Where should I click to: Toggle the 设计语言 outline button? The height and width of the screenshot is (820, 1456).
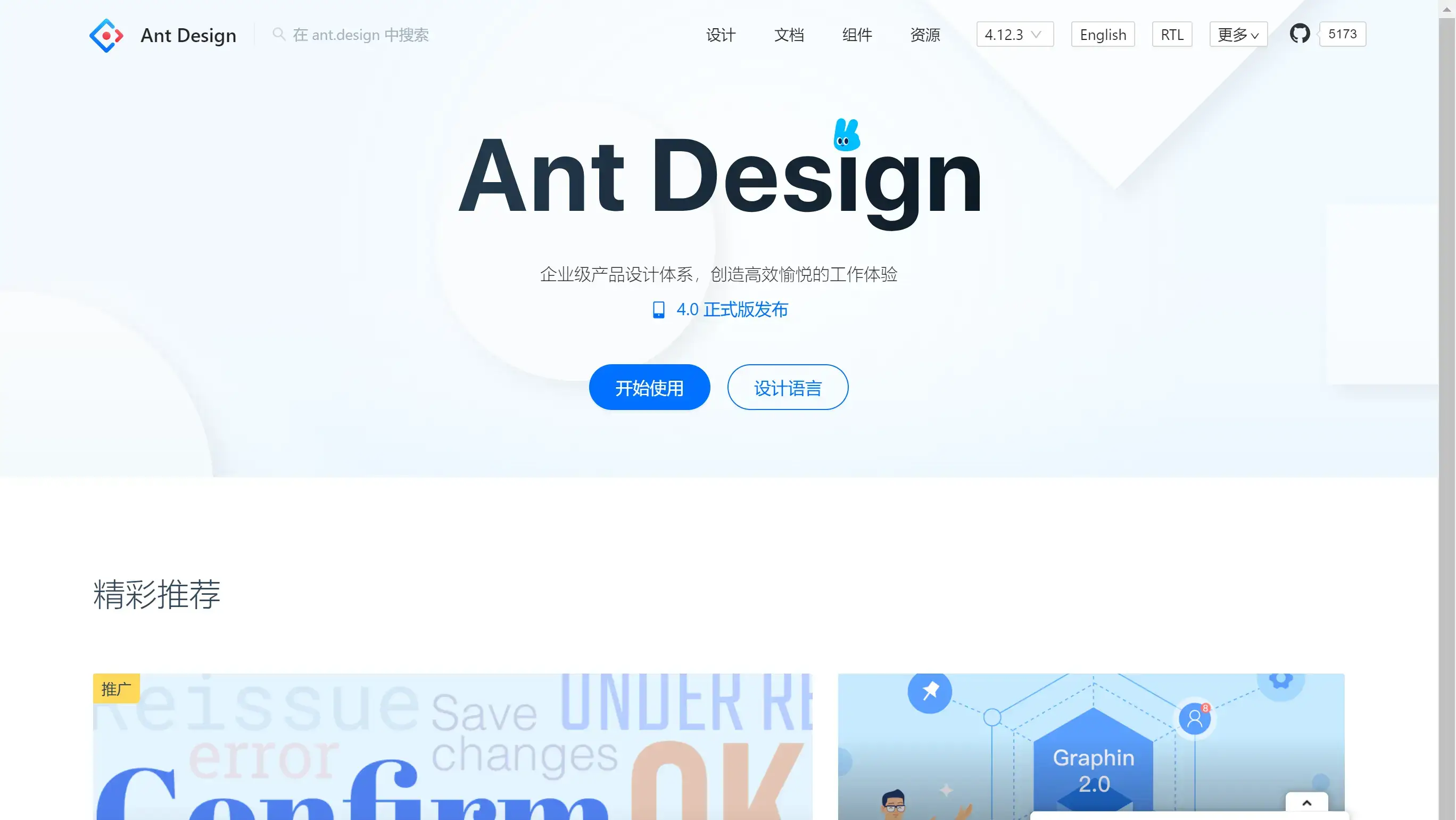788,387
